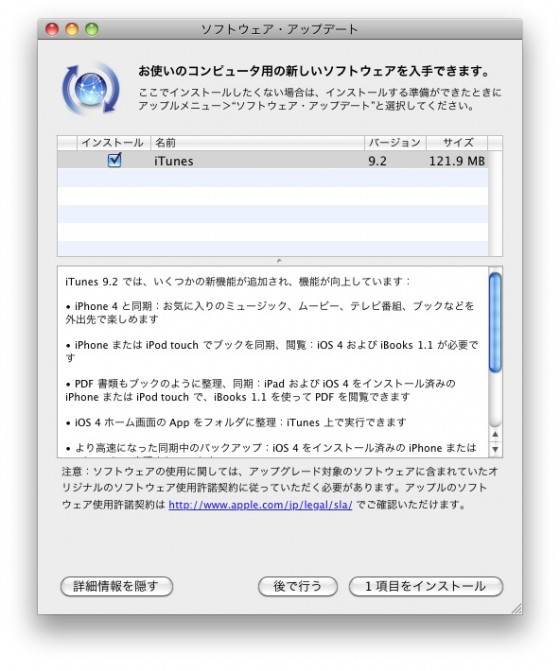Click the empty scrollbar track below thumb

pyautogui.click(x=495, y=399)
